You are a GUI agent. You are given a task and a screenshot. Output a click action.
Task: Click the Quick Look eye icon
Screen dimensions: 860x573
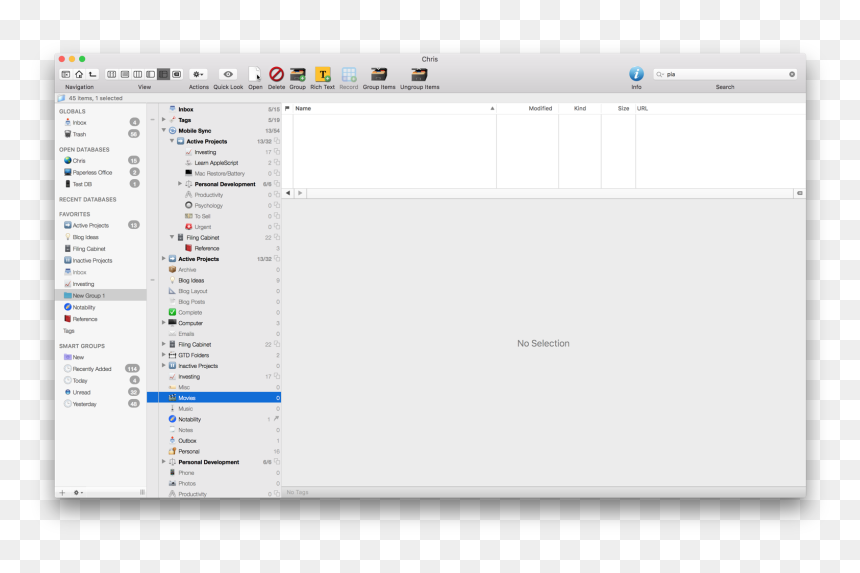pyautogui.click(x=228, y=74)
